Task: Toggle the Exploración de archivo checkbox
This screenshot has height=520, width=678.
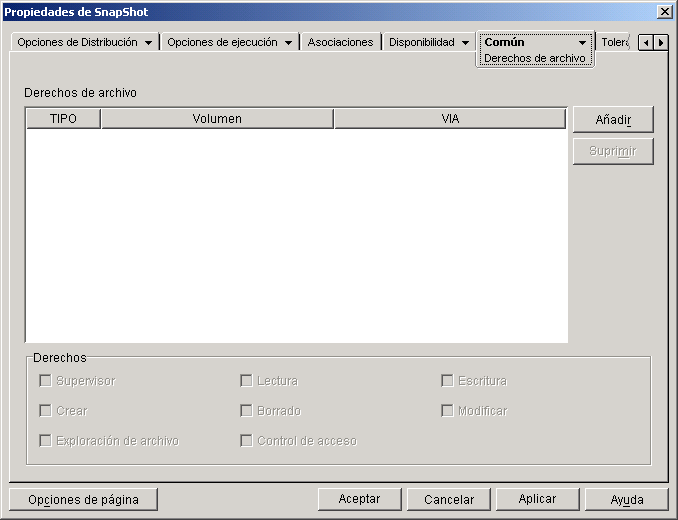Action: pos(45,441)
